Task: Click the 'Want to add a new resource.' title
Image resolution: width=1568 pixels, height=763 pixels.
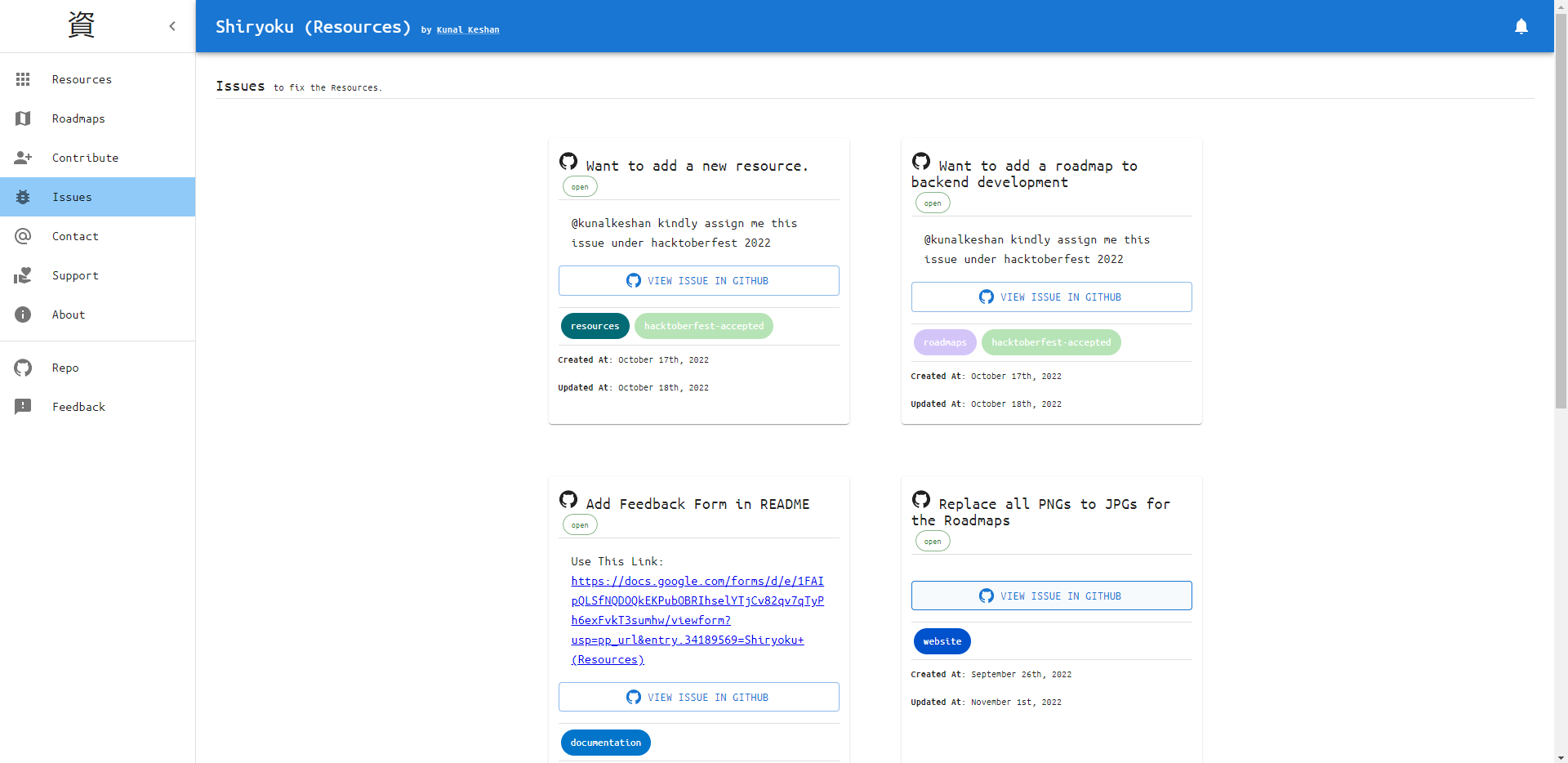Action: [x=697, y=166]
